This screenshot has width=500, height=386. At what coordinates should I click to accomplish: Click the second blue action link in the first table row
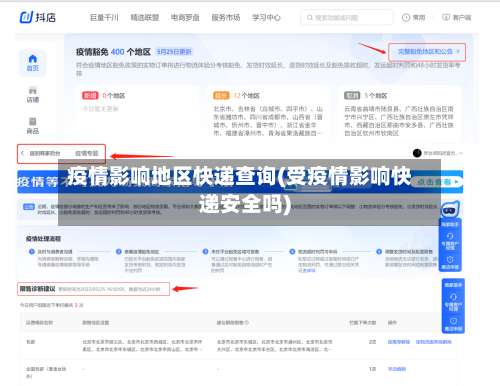click(x=434, y=342)
